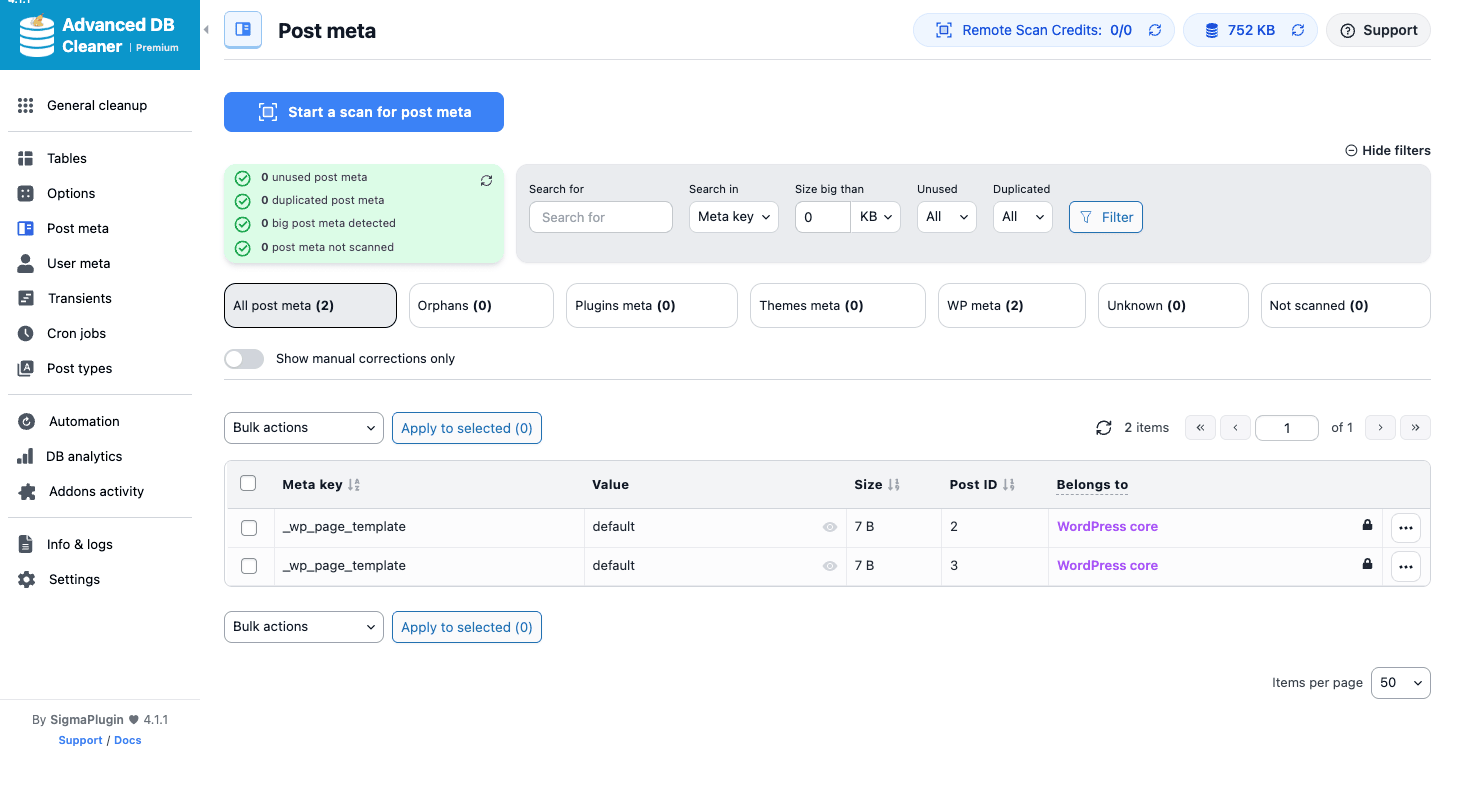View full value for Post ID 3 row

tap(830, 566)
